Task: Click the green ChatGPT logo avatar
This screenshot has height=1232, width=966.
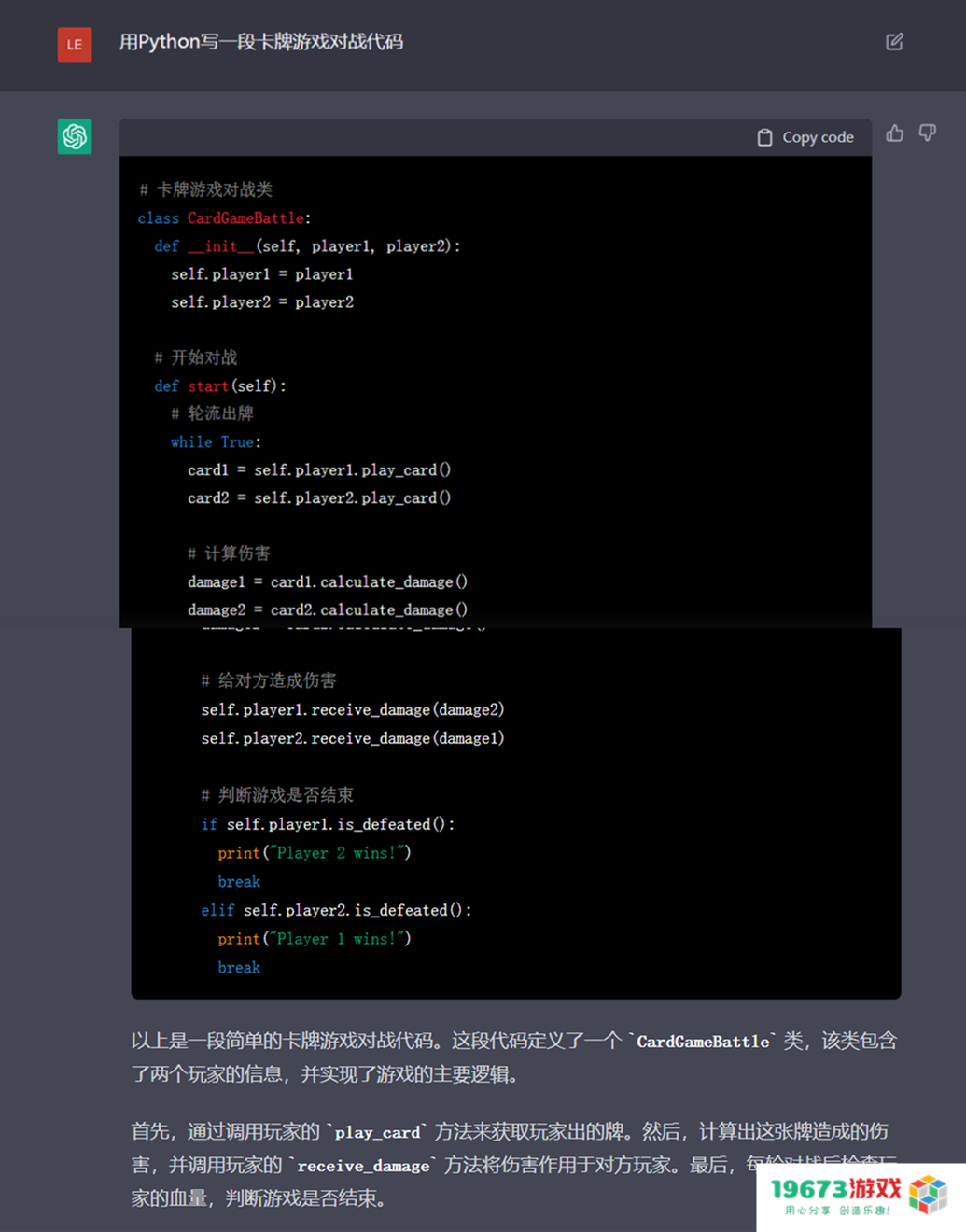Action: (75, 136)
